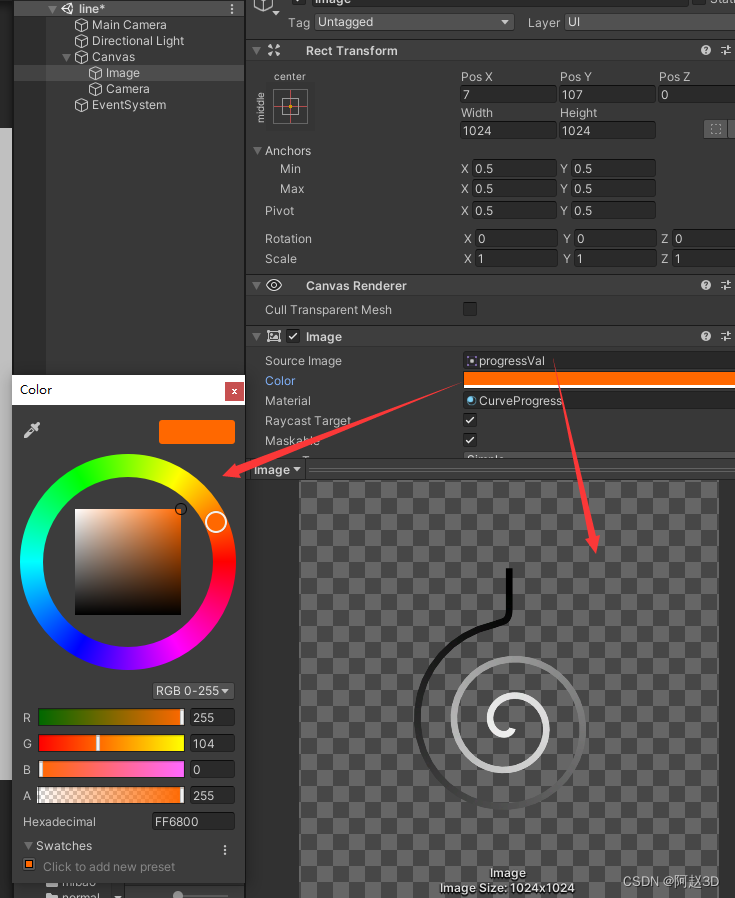Click the CurveProgress material icon
The width and height of the screenshot is (735, 898).
point(471,400)
